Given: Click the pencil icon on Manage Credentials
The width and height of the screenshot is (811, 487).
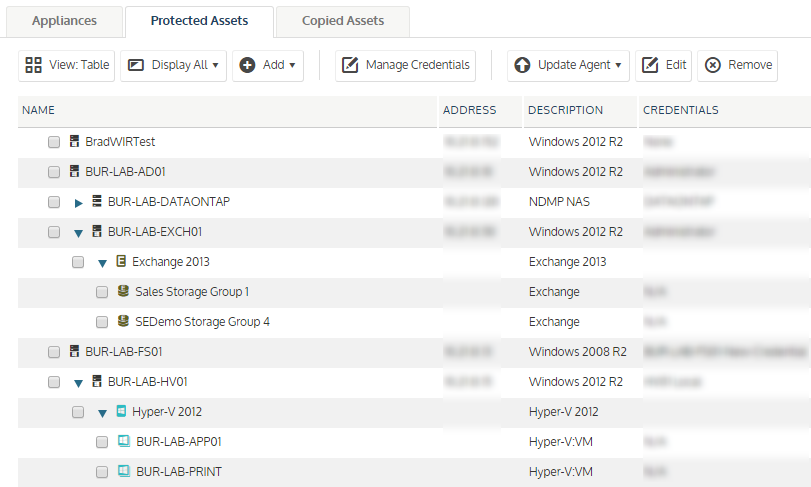Looking at the screenshot, I should tap(350, 65).
